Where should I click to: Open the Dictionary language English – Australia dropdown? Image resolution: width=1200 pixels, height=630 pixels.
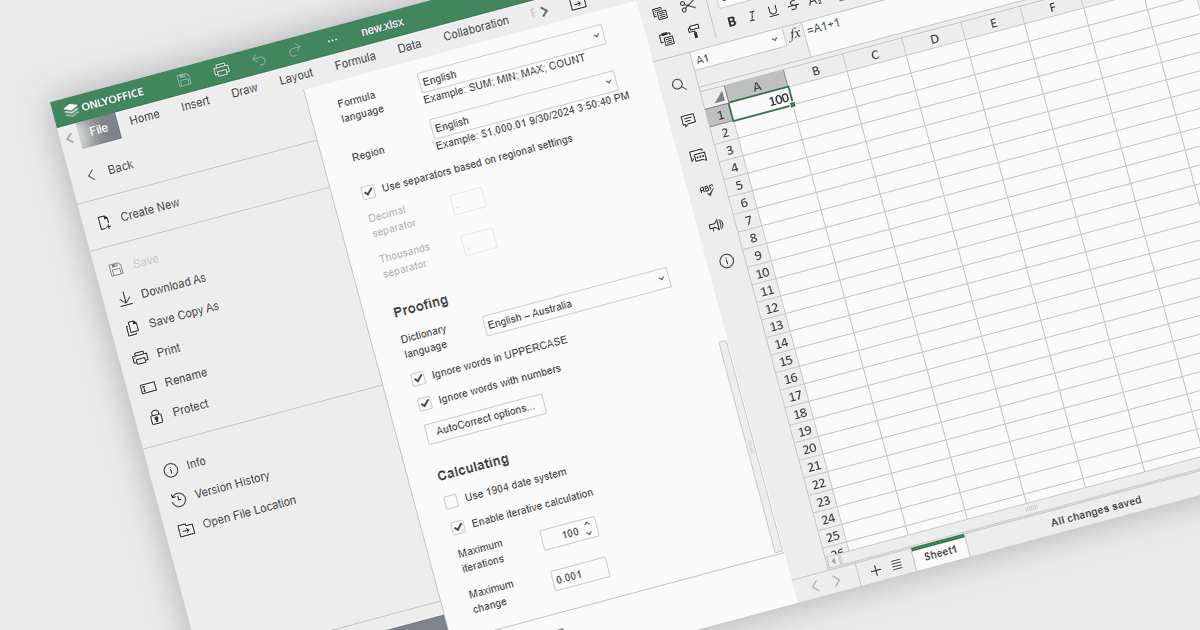point(577,300)
